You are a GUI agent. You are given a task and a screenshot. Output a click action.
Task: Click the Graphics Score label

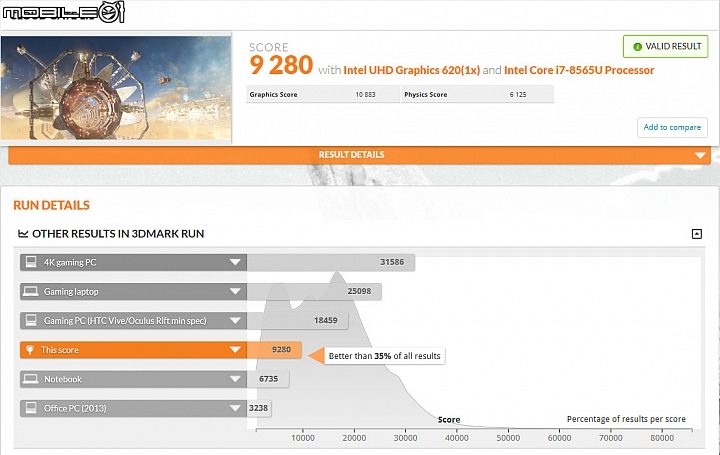click(273, 95)
